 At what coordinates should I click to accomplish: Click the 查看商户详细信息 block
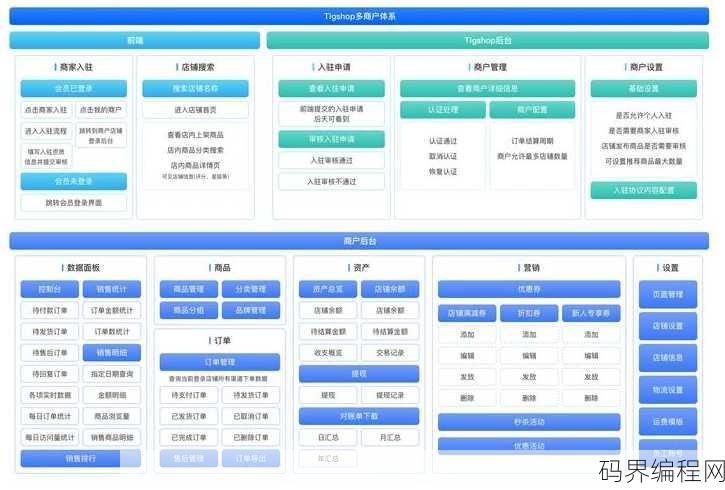point(487,88)
